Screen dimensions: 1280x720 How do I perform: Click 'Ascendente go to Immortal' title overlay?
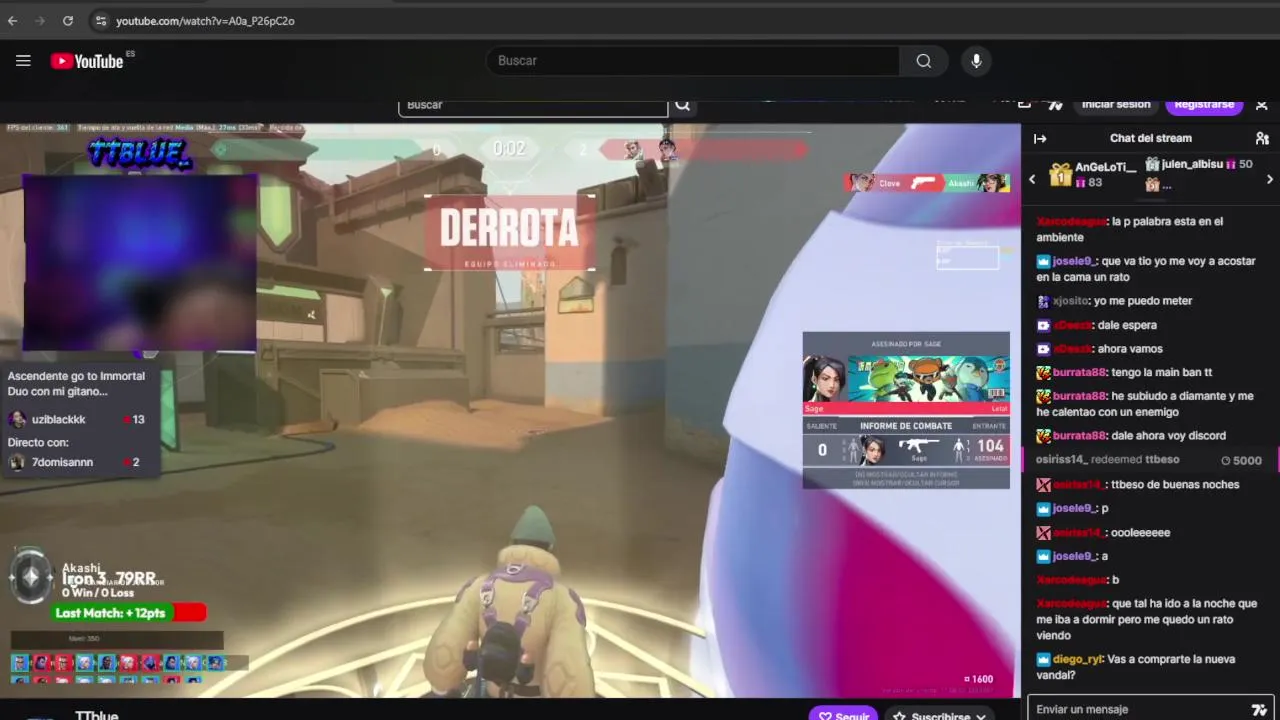(x=77, y=384)
